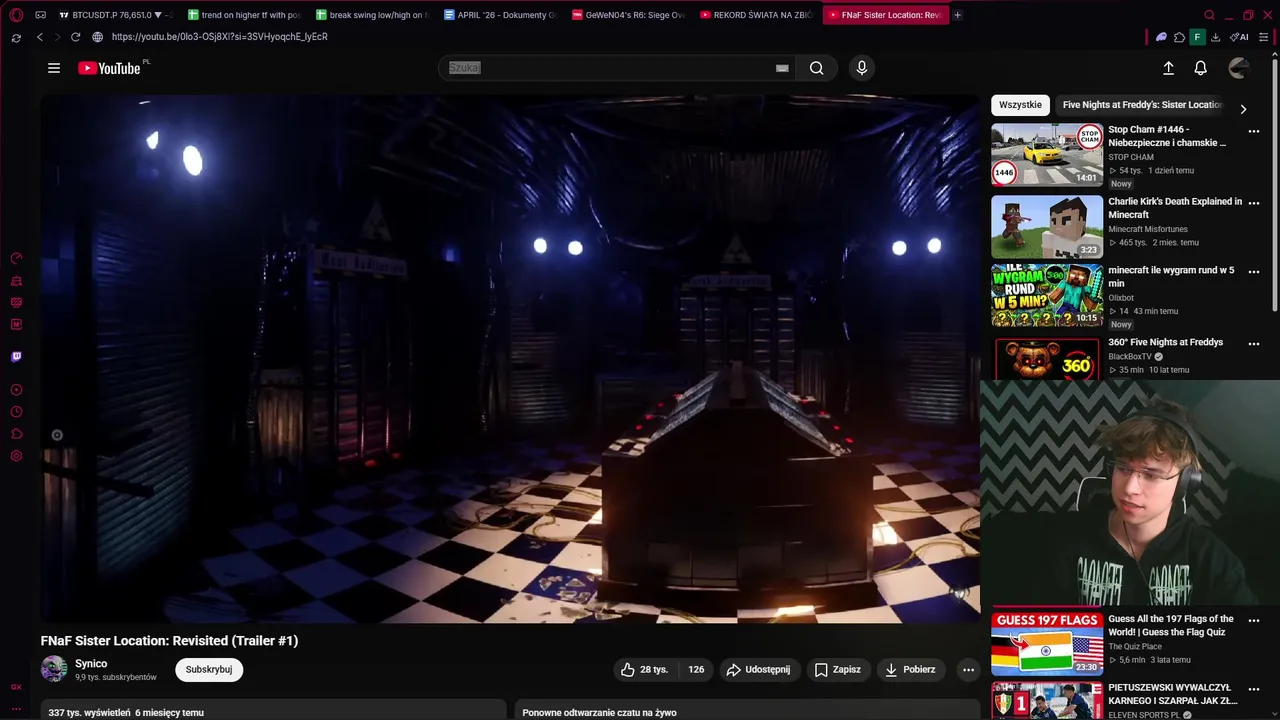Image resolution: width=1280 pixels, height=720 pixels.
Task: Click the Udostępnij share button
Action: point(758,670)
